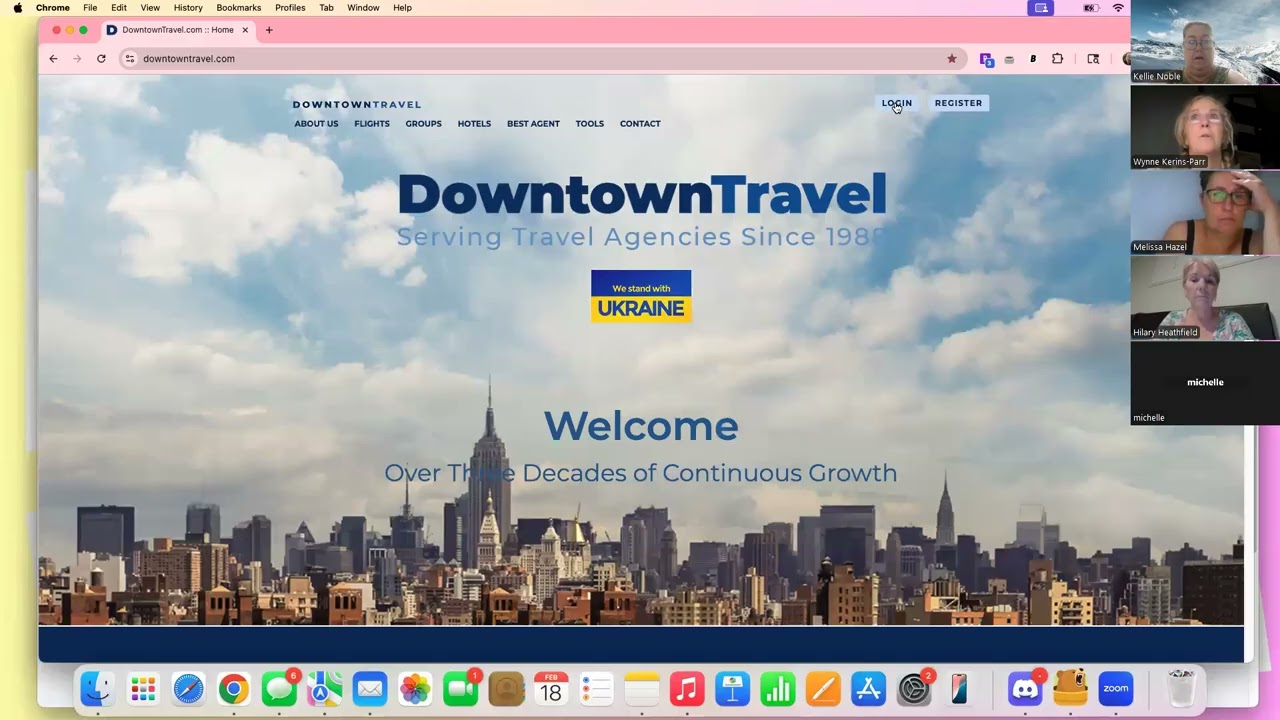Open Mail from the dock
1280x720 pixels.
pos(370,689)
